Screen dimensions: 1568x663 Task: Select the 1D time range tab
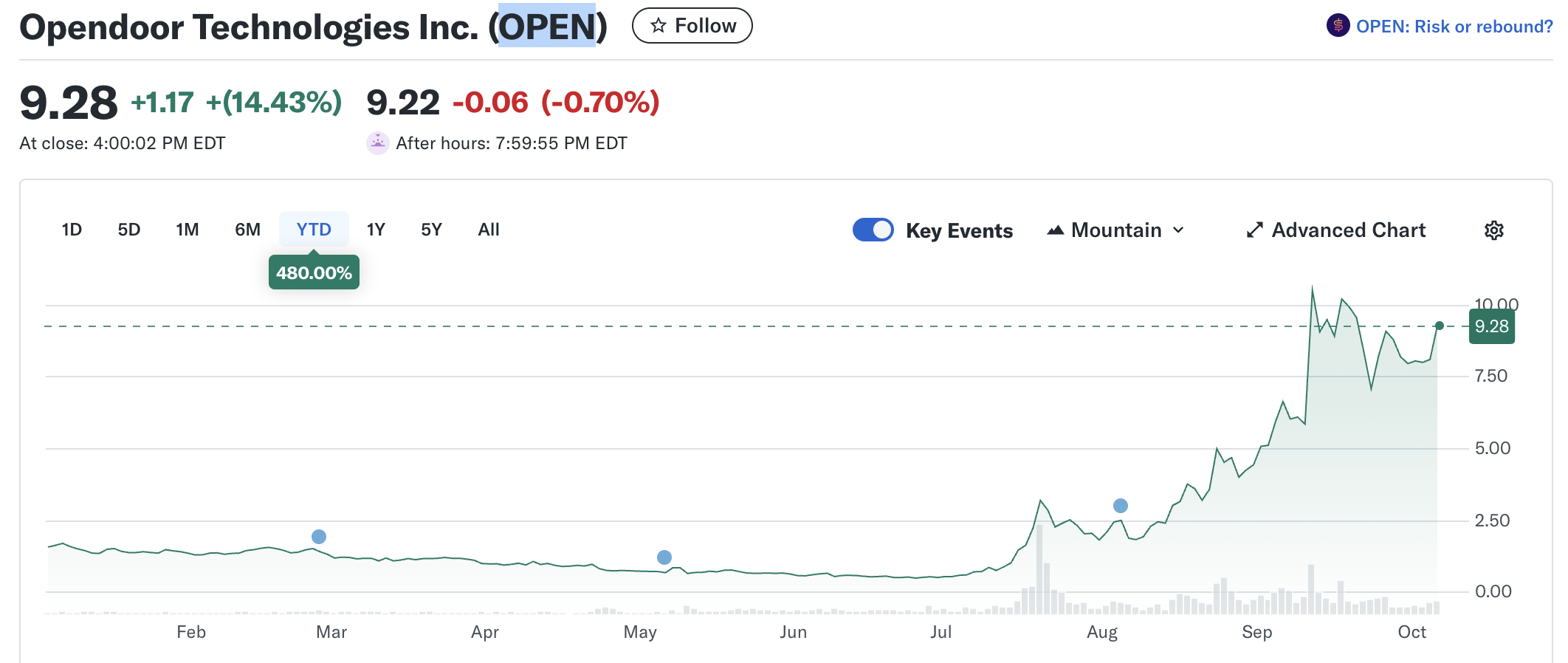pyautogui.click(x=72, y=230)
